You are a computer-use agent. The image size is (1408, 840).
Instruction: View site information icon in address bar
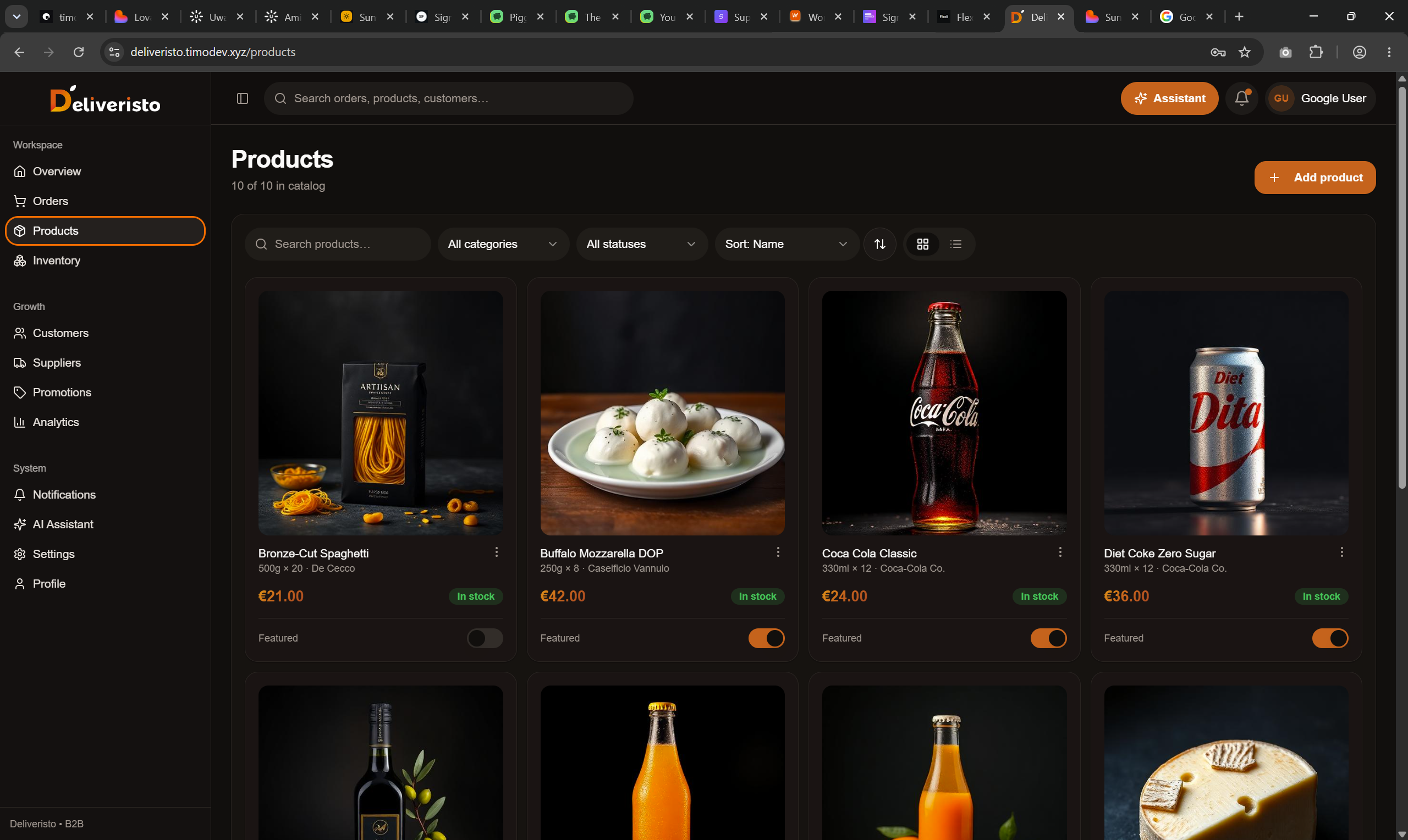click(x=114, y=52)
